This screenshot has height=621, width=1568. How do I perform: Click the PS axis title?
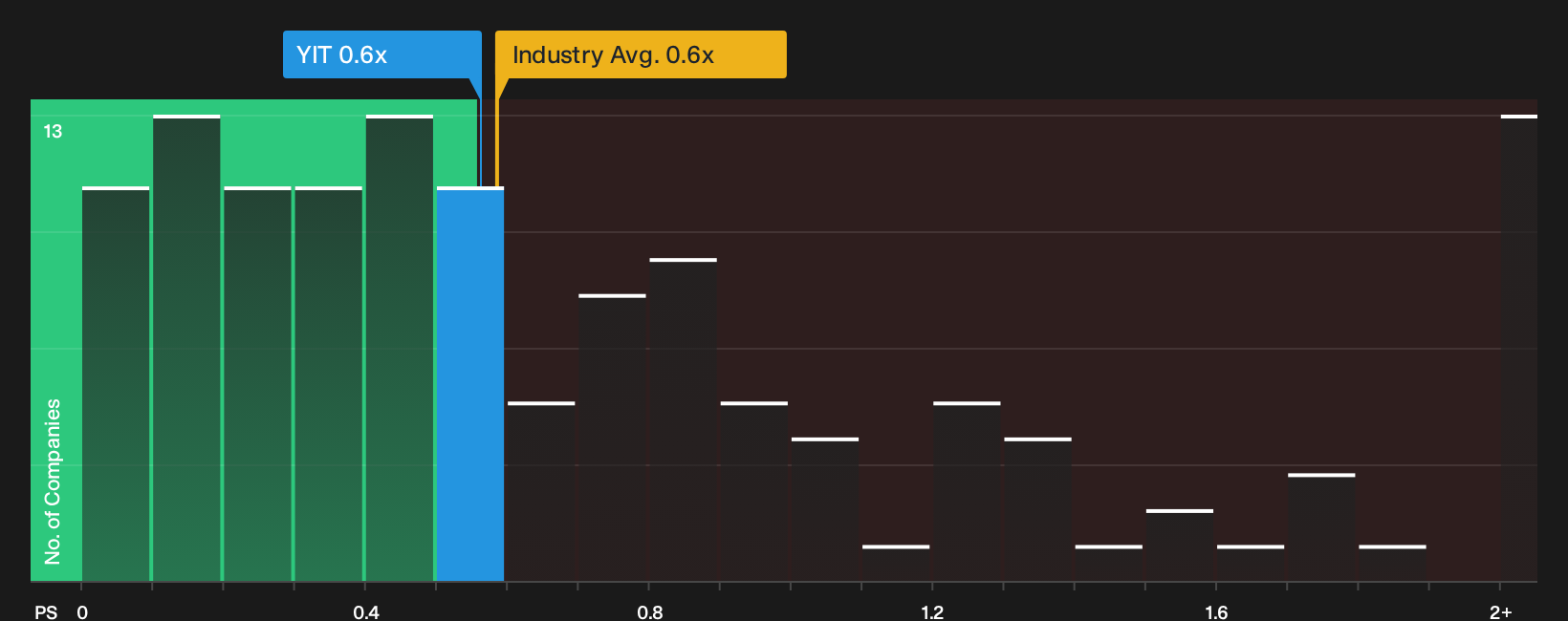pyautogui.click(x=46, y=611)
